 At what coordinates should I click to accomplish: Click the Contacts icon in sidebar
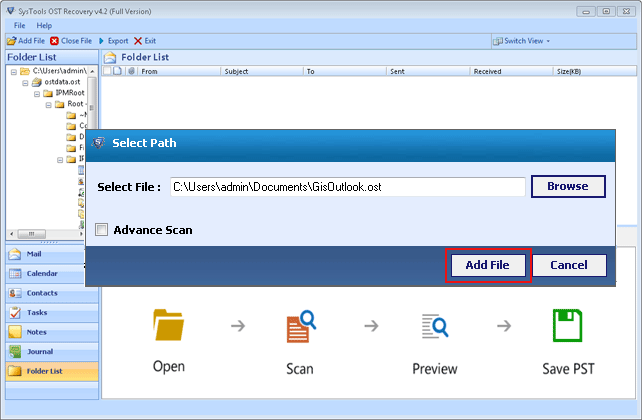(x=15, y=293)
